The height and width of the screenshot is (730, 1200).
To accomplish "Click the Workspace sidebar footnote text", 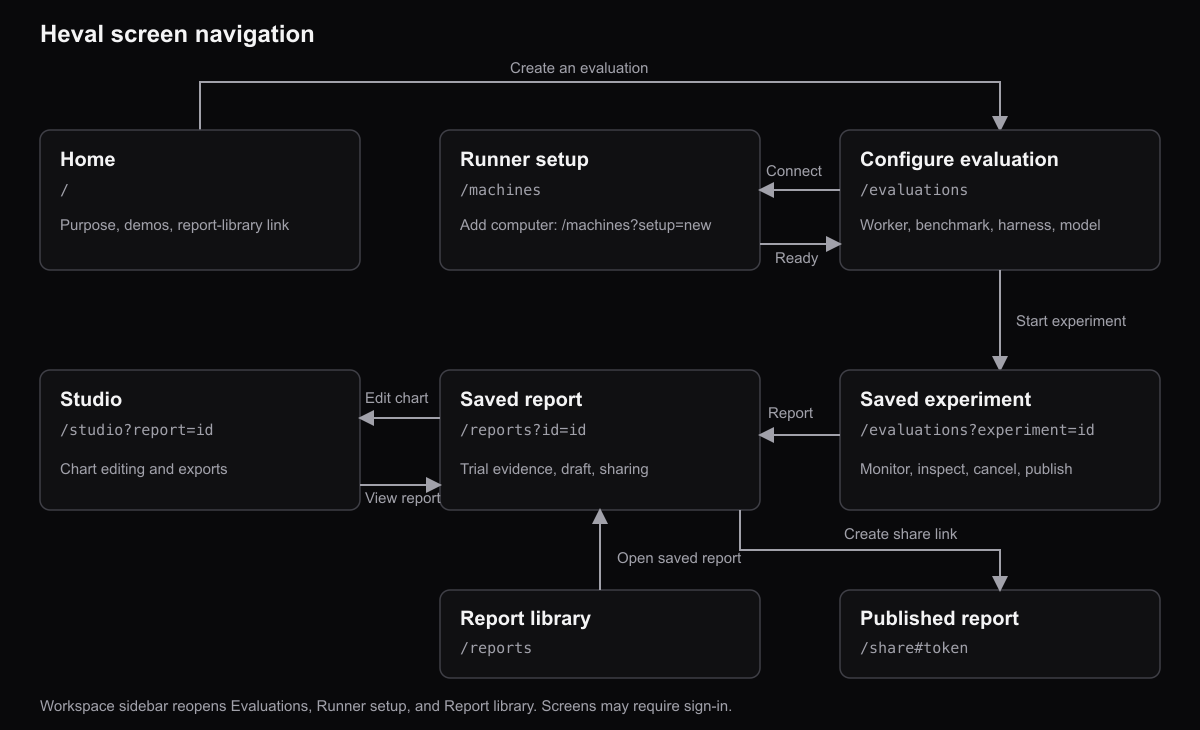I will click(x=386, y=706).
